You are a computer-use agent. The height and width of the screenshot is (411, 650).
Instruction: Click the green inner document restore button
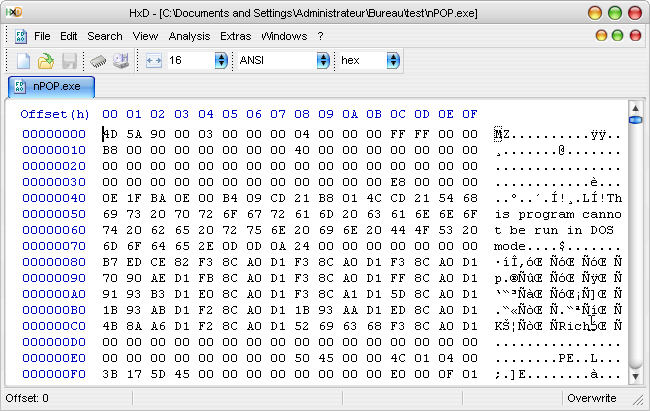[618, 36]
